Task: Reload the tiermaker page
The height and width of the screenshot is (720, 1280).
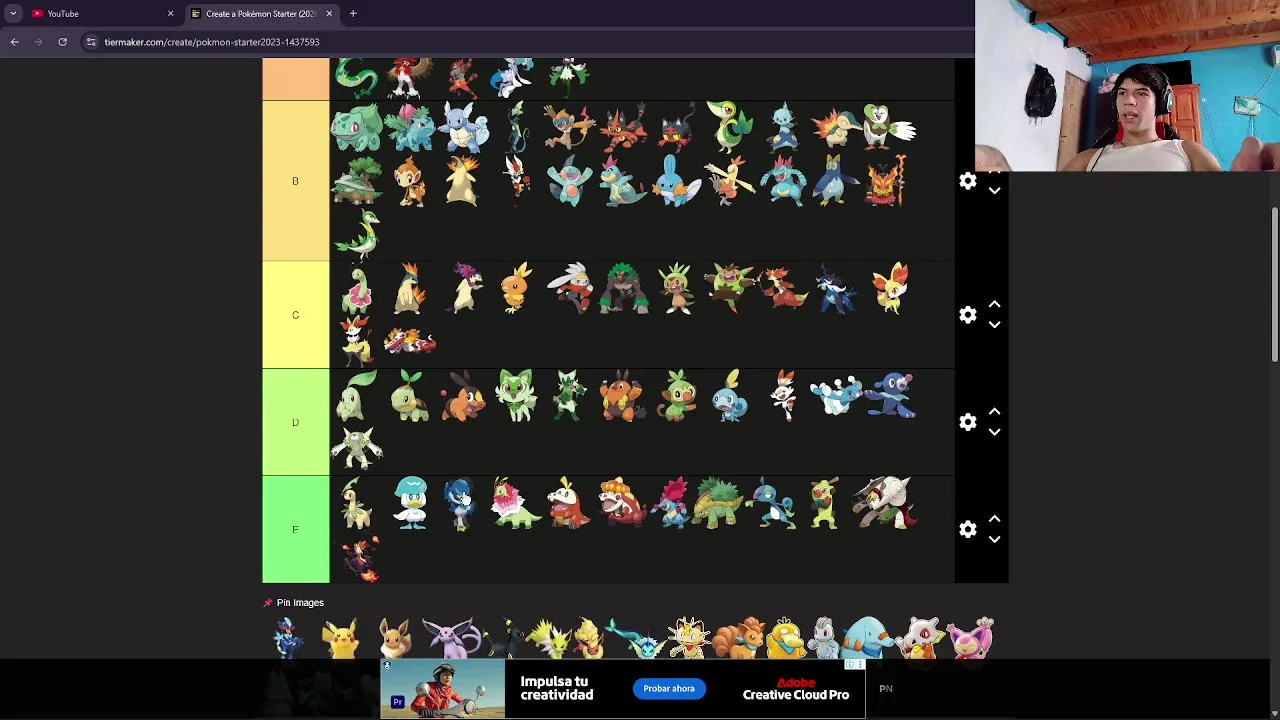Action: (63, 42)
